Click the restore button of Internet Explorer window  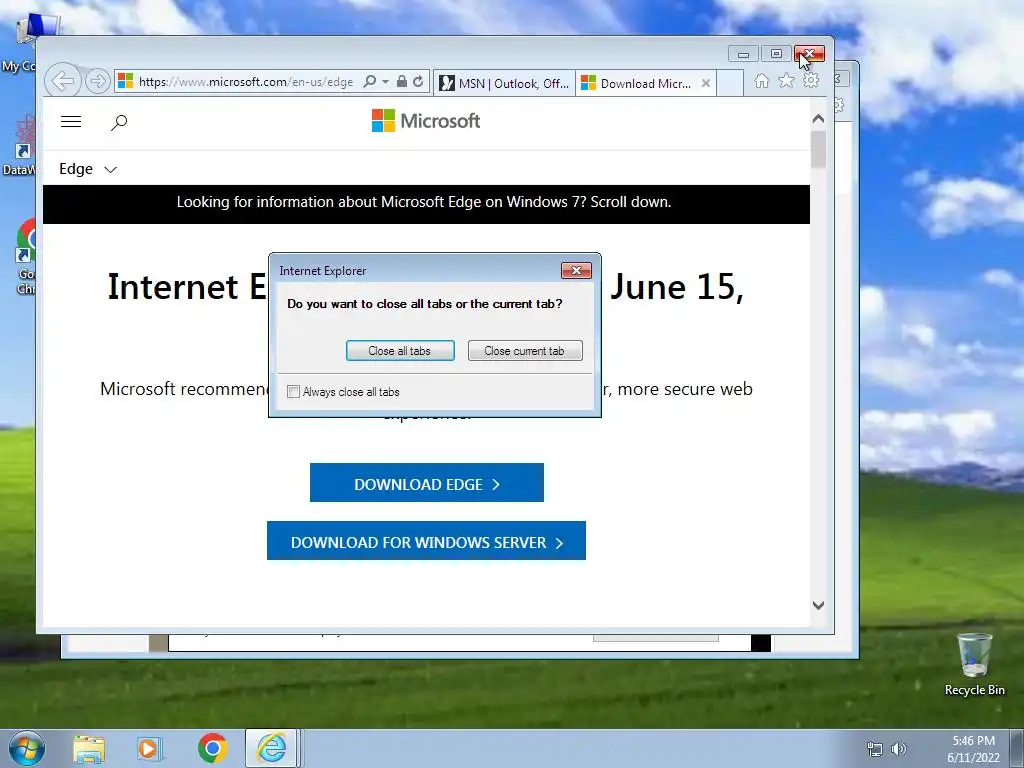pyautogui.click(x=776, y=54)
